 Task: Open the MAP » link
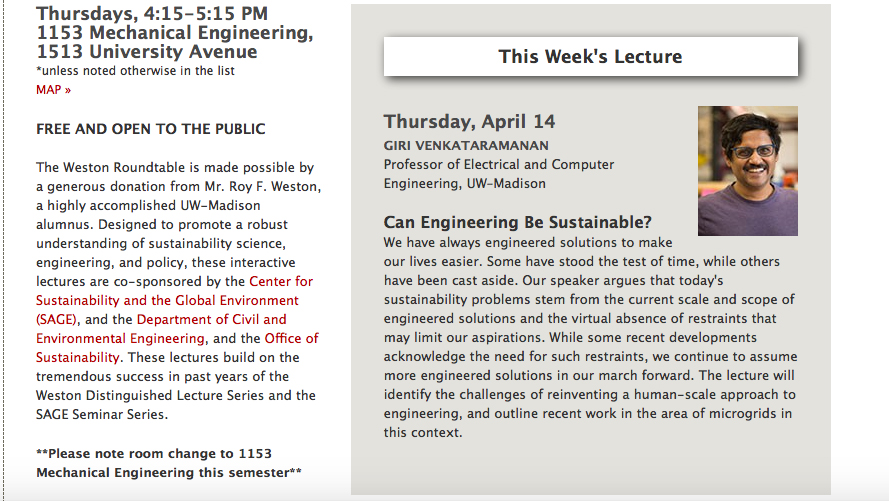pyautogui.click(x=53, y=89)
